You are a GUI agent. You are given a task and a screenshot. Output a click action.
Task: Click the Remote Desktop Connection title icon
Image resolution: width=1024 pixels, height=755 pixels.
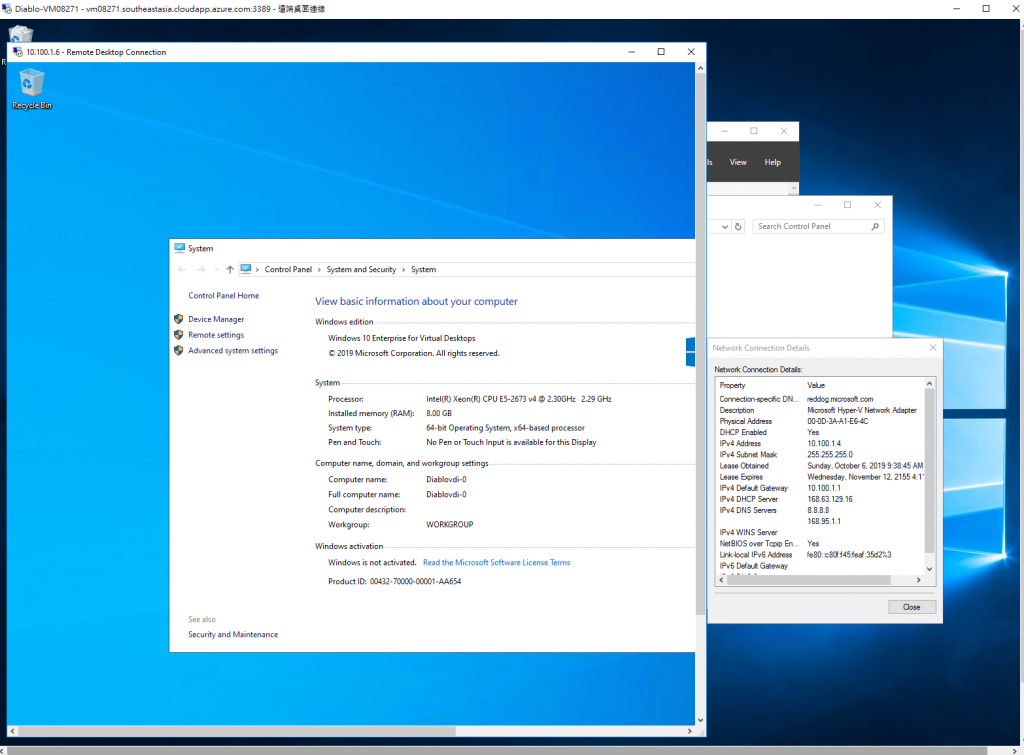(x=18, y=52)
